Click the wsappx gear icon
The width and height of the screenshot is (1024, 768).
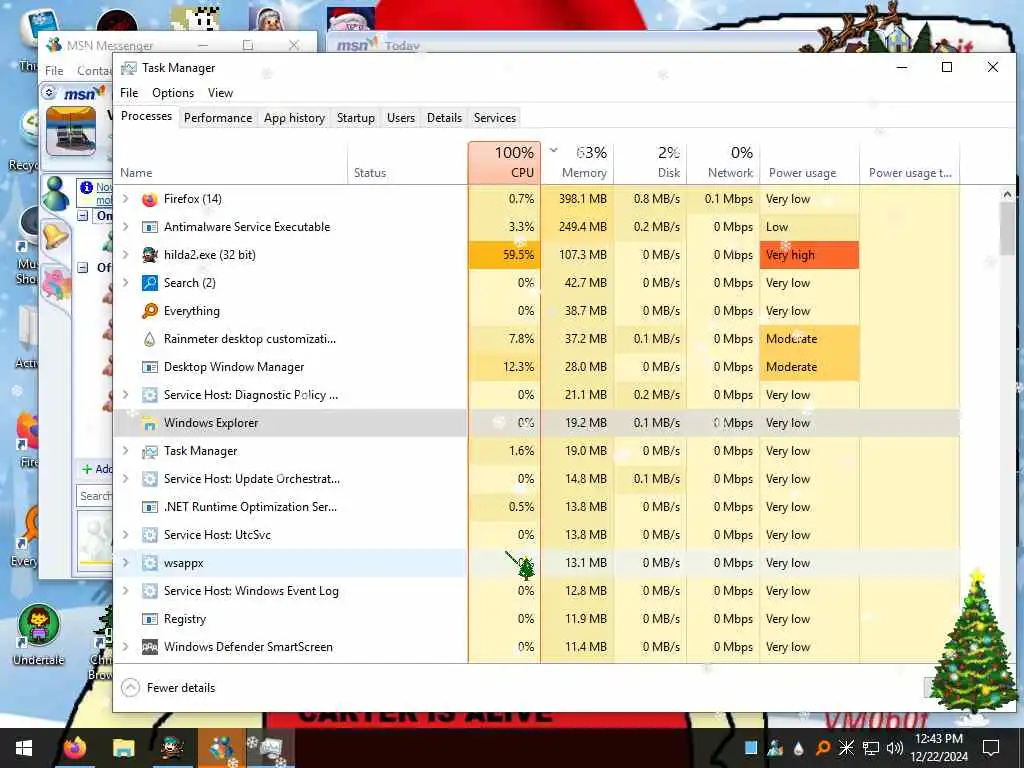click(150, 563)
